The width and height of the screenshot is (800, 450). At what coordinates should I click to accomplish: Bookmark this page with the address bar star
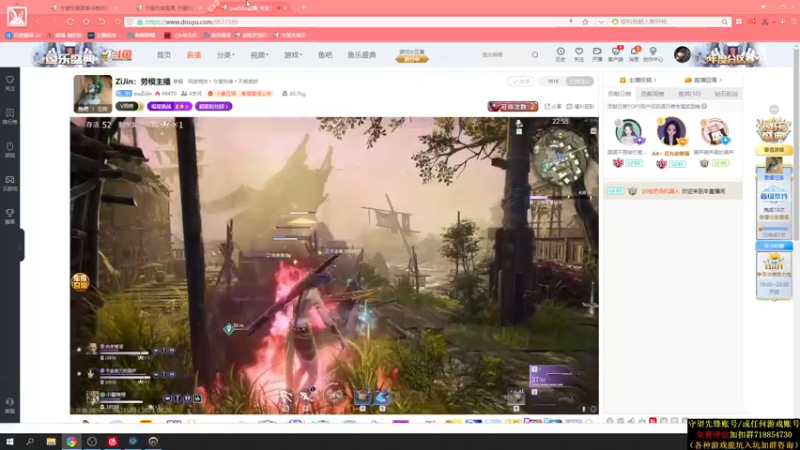click(x=585, y=22)
